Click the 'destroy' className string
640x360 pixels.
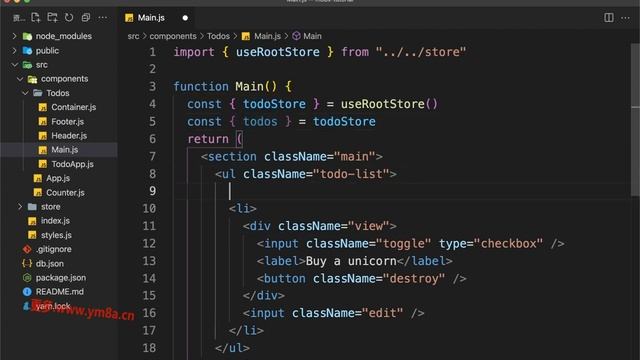click(x=414, y=278)
